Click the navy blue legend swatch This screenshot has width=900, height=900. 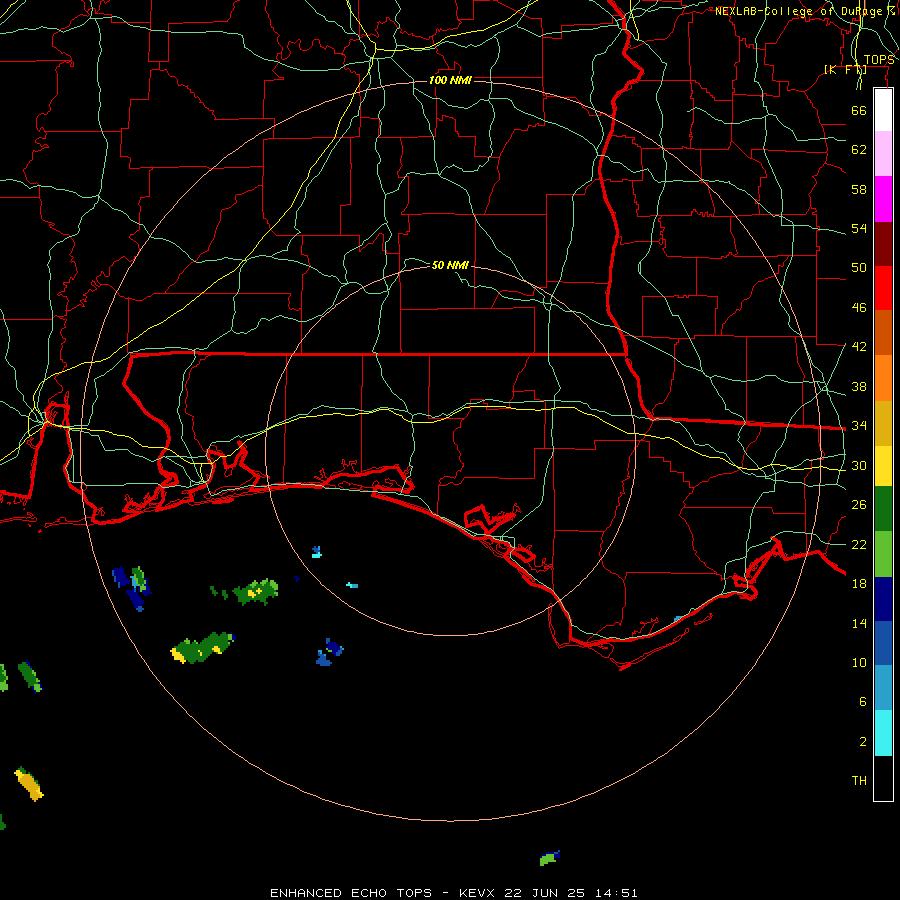tap(883, 599)
